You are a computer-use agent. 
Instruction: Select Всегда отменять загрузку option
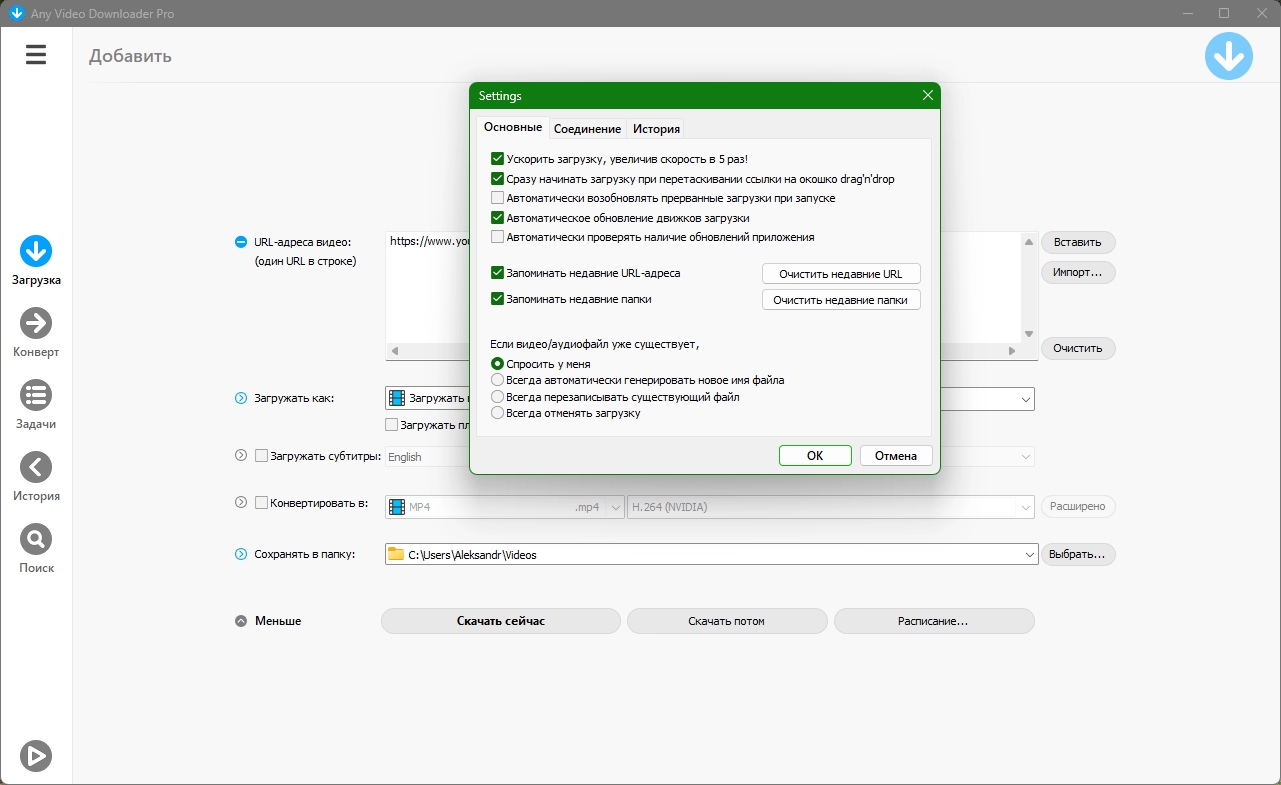[x=497, y=413]
